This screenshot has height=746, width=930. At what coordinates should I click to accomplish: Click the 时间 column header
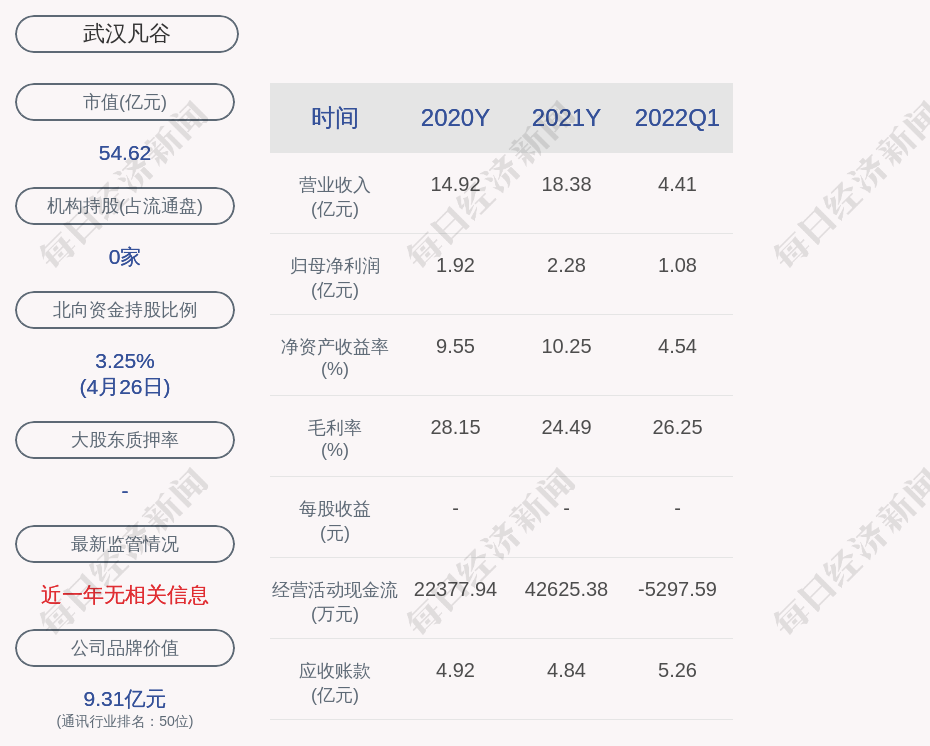tap(335, 117)
